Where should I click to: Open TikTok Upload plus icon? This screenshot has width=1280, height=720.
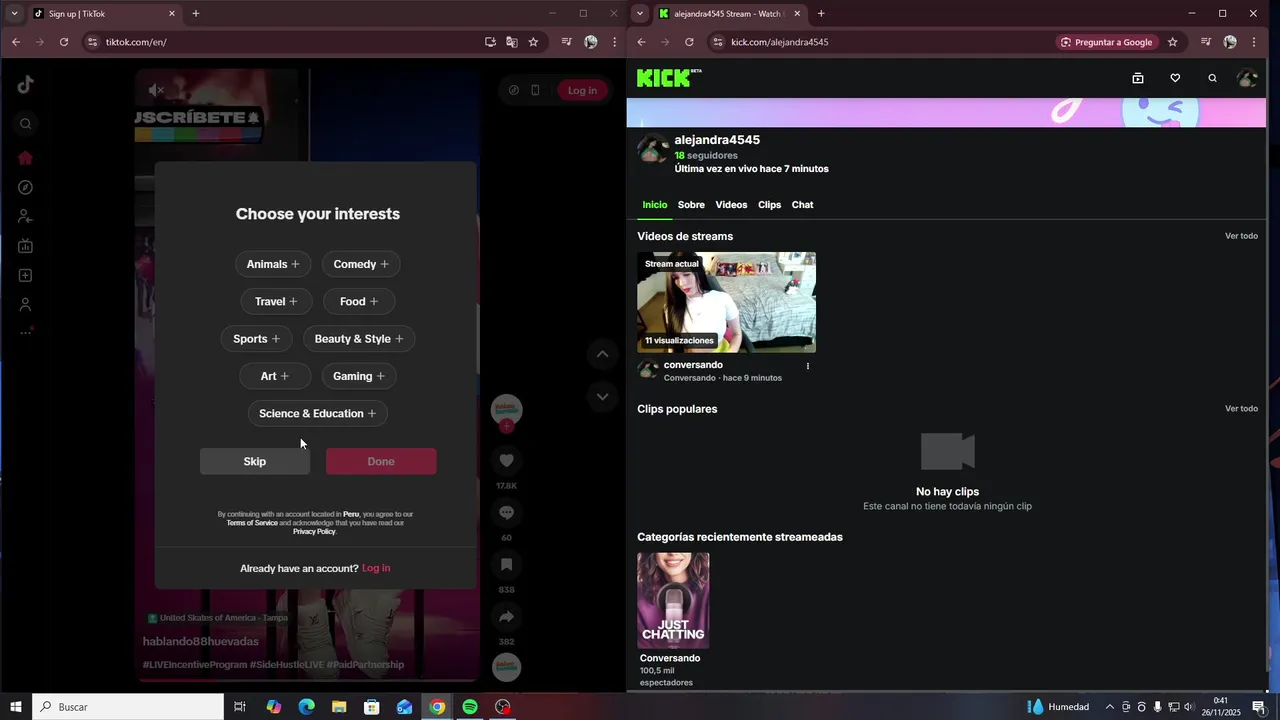click(26, 275)
